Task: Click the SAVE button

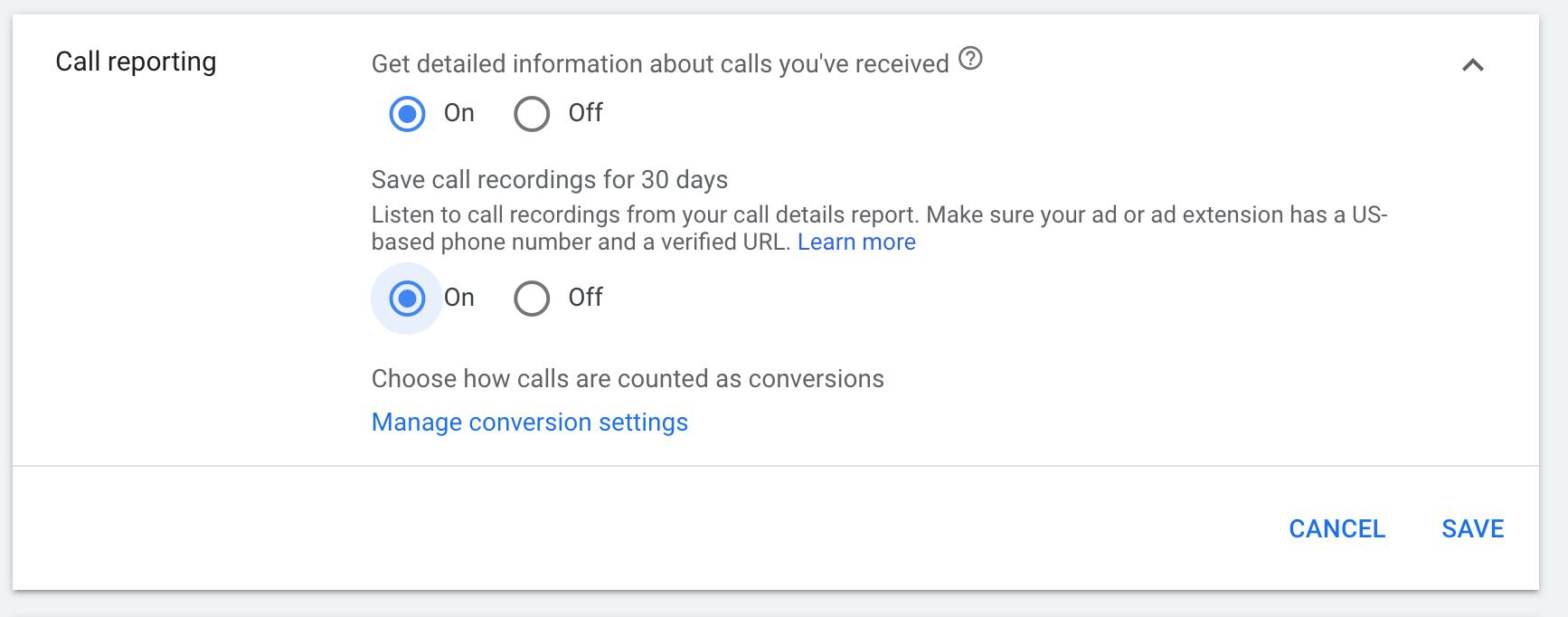Action: 1473,529
